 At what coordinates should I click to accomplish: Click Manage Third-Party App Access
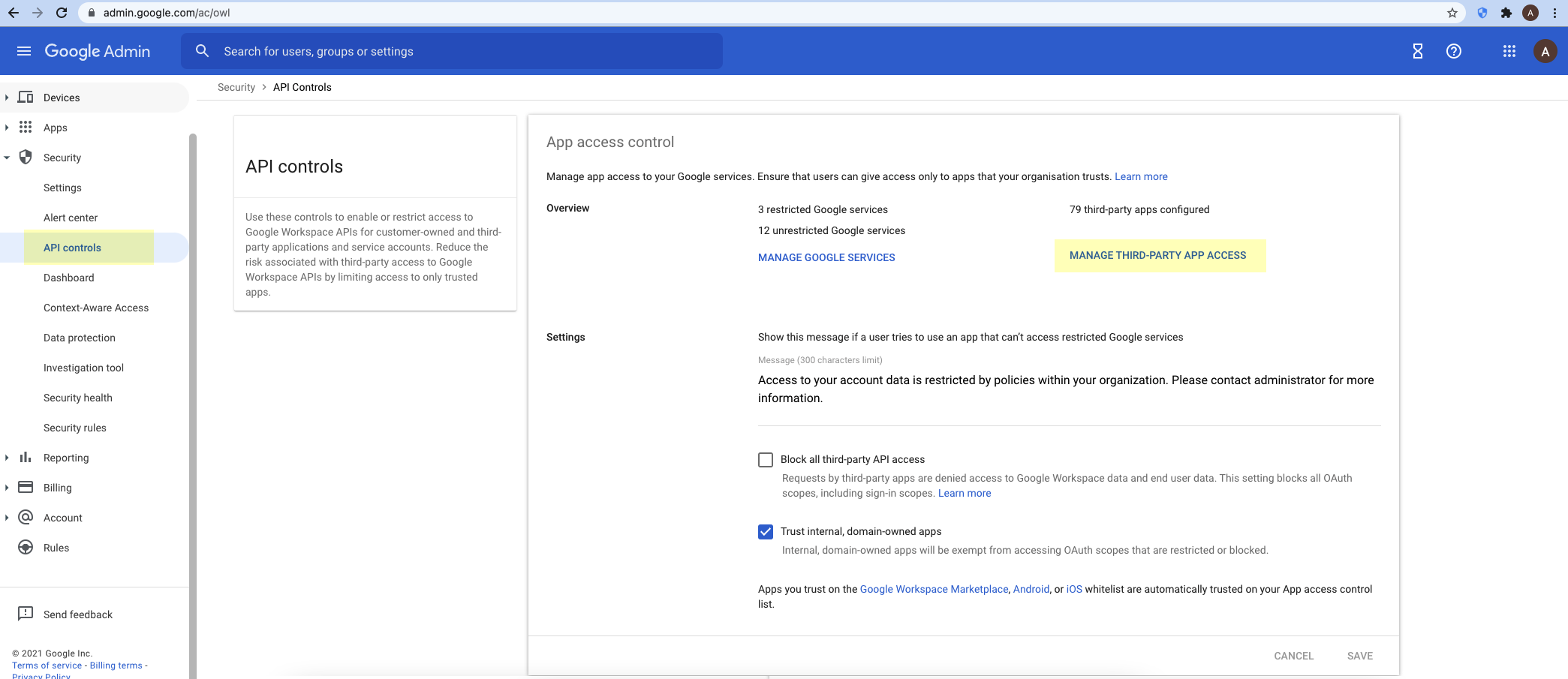pos(1157,255)
